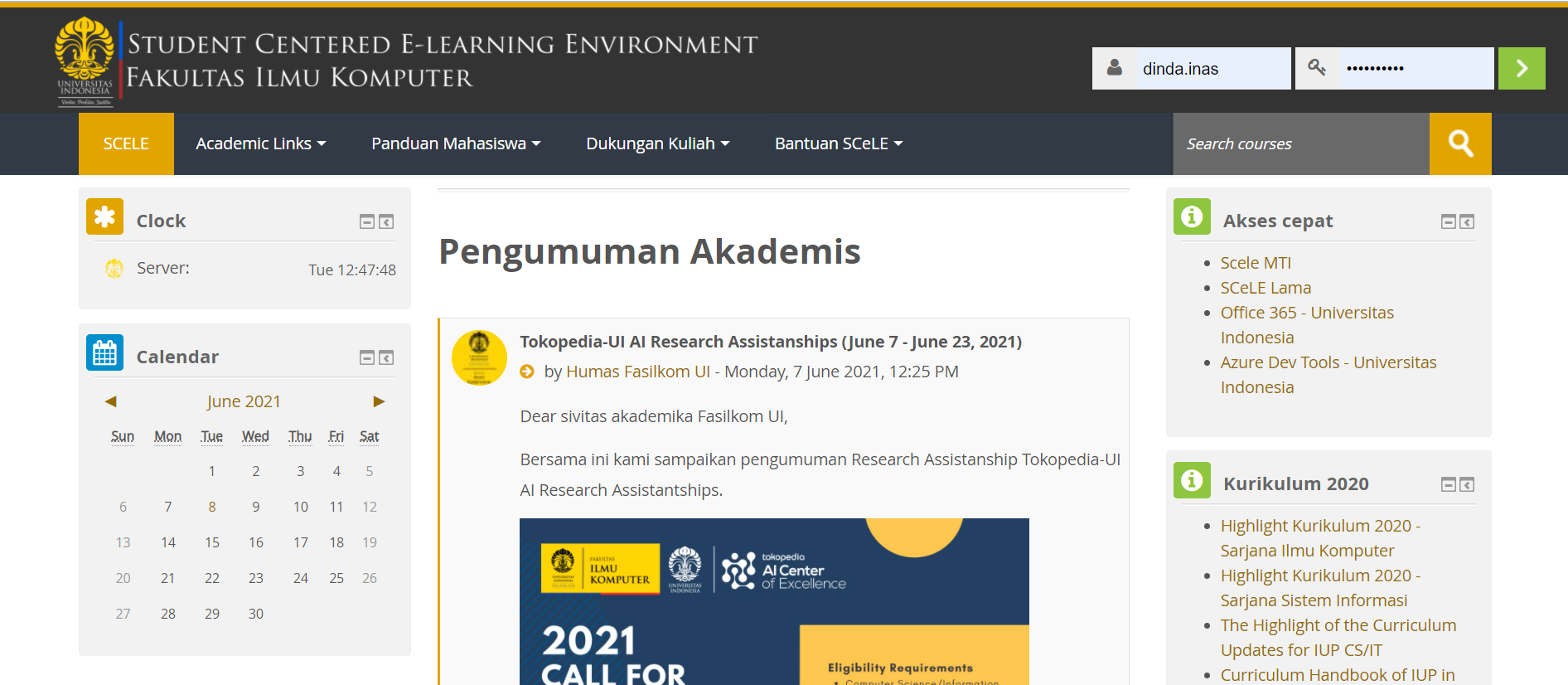Click the Student Centered E-Learning Environment title
Viewport: 1568px width, 685px height.
click(443, 44)
